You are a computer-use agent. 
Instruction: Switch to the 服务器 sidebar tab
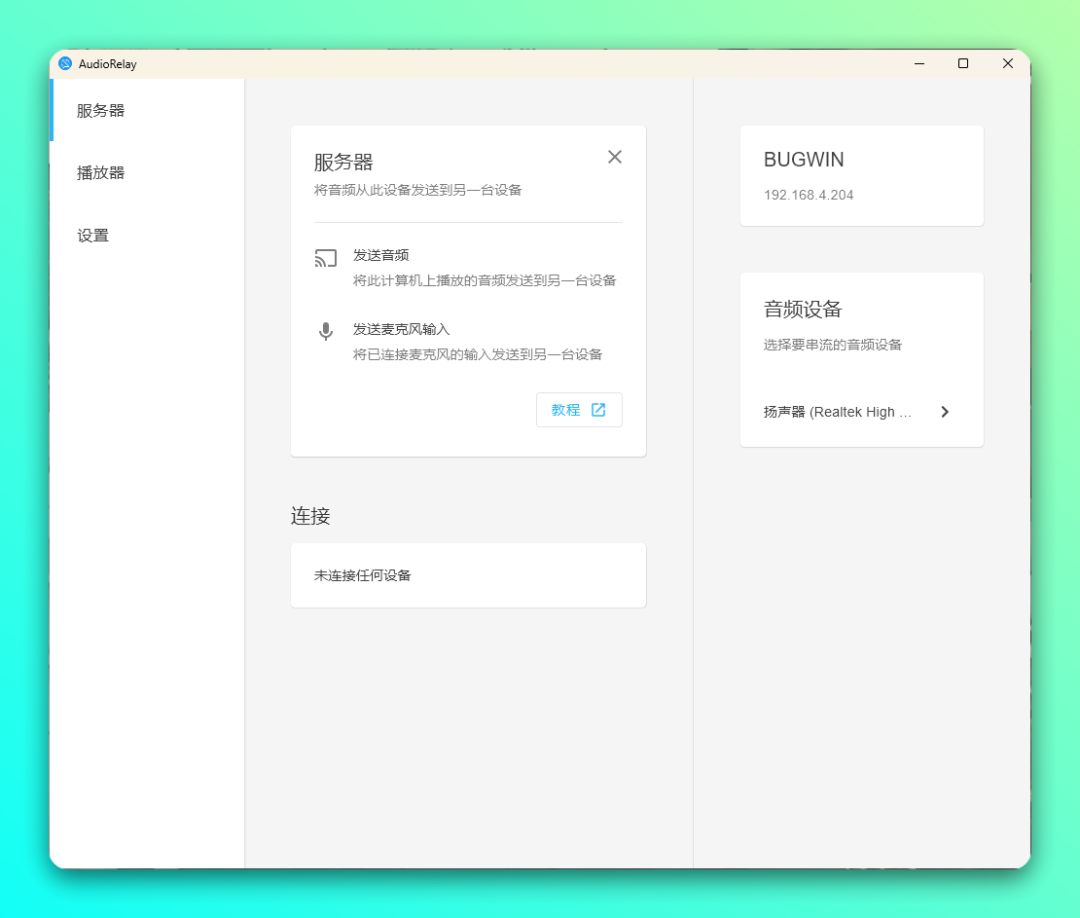tap(101, 111)
